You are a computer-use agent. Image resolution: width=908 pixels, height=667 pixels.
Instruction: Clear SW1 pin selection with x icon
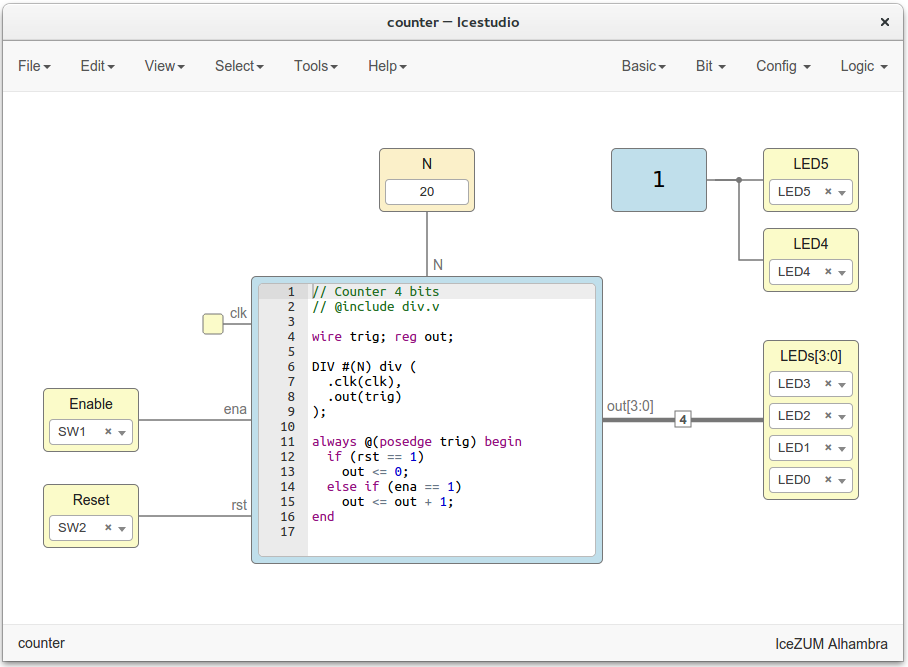(108, 431)
